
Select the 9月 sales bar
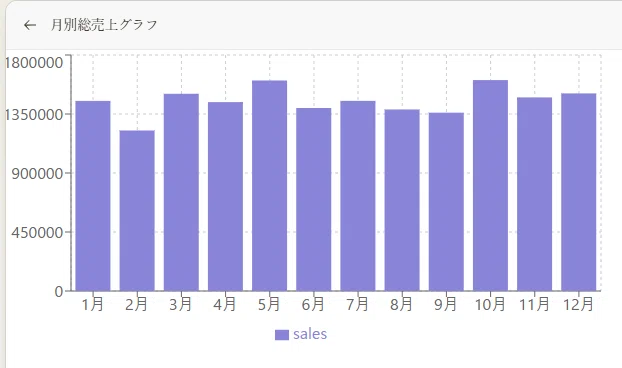point(446,202)
